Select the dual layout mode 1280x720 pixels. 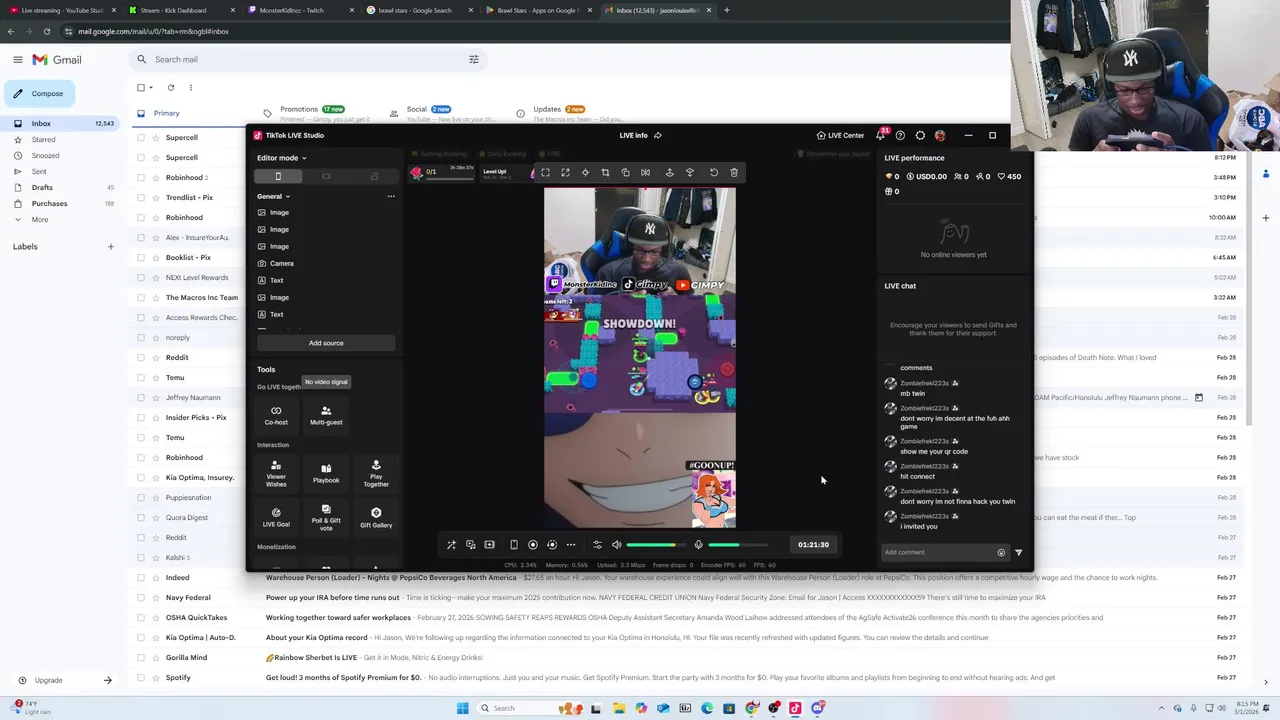pyautogui.click(x=374, y=176)
